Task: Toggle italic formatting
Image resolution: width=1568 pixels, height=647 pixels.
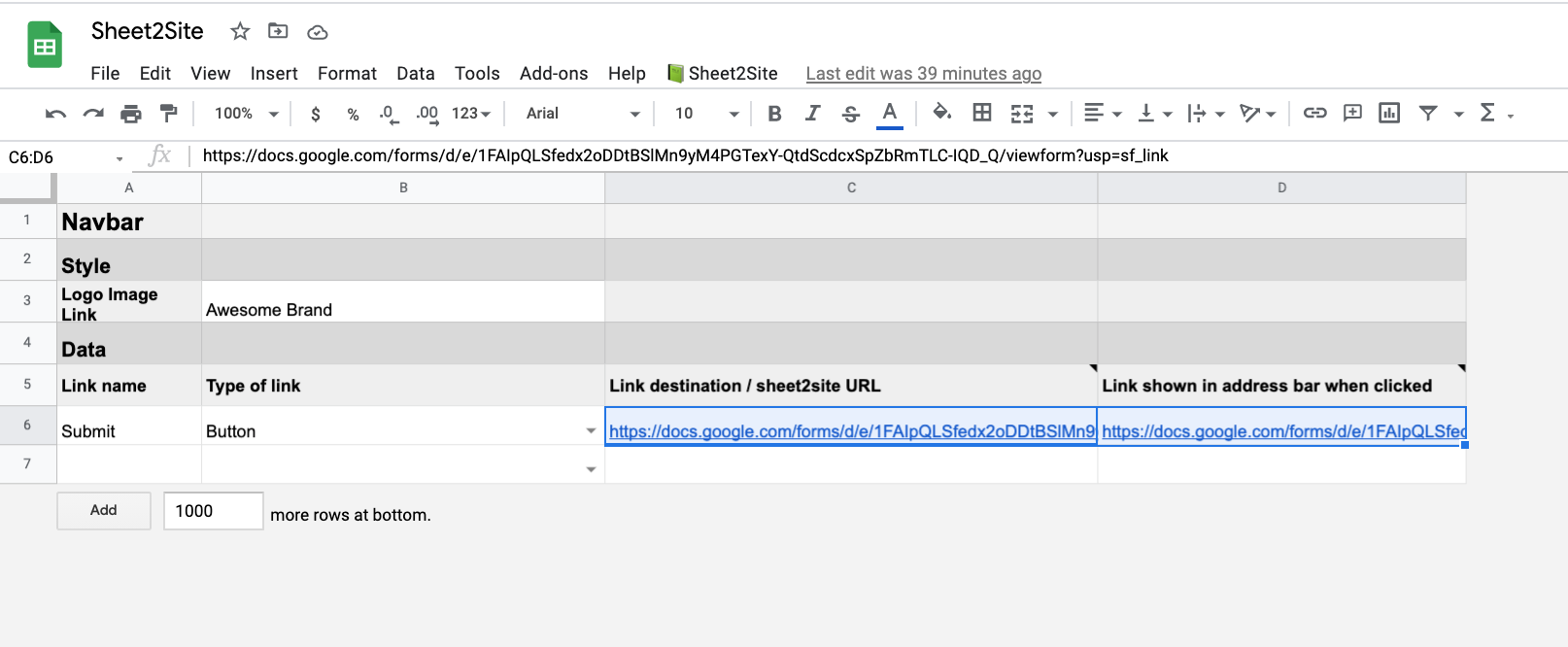Action: pyautogui.click(x=812, y=114)
